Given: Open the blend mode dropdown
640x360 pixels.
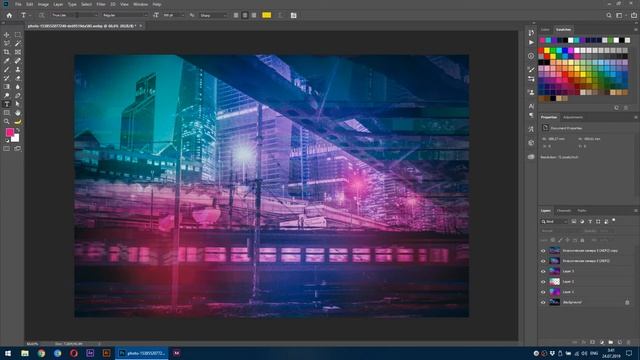Looking at the screenshot, I should (561, 231).
